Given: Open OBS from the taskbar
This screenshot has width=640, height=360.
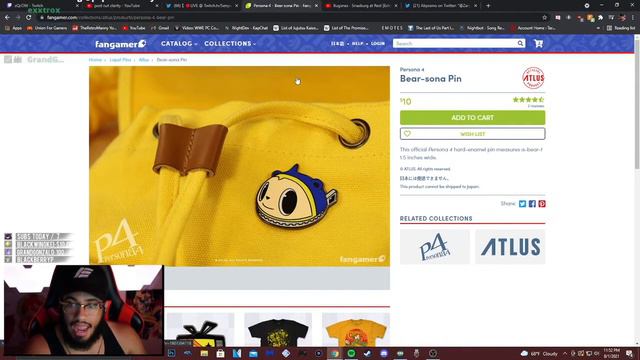Looking at the screenshot, I should point(433,353).
